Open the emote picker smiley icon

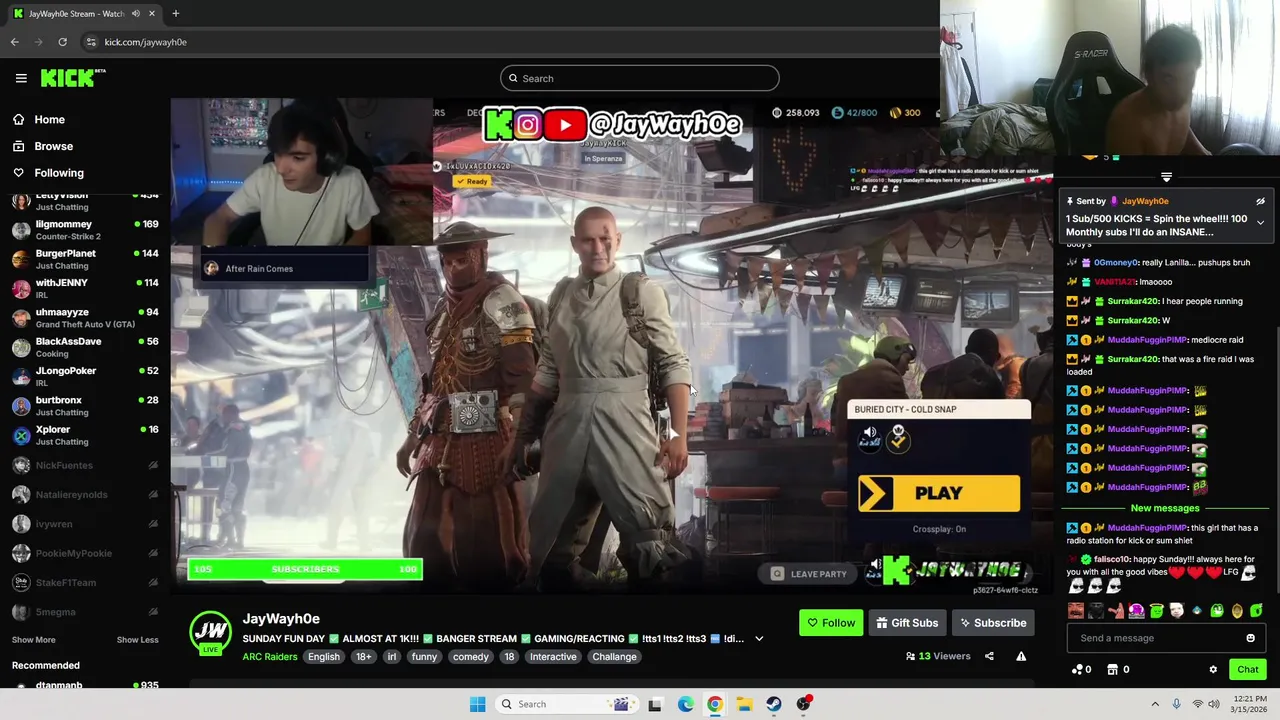(1250, 638)
